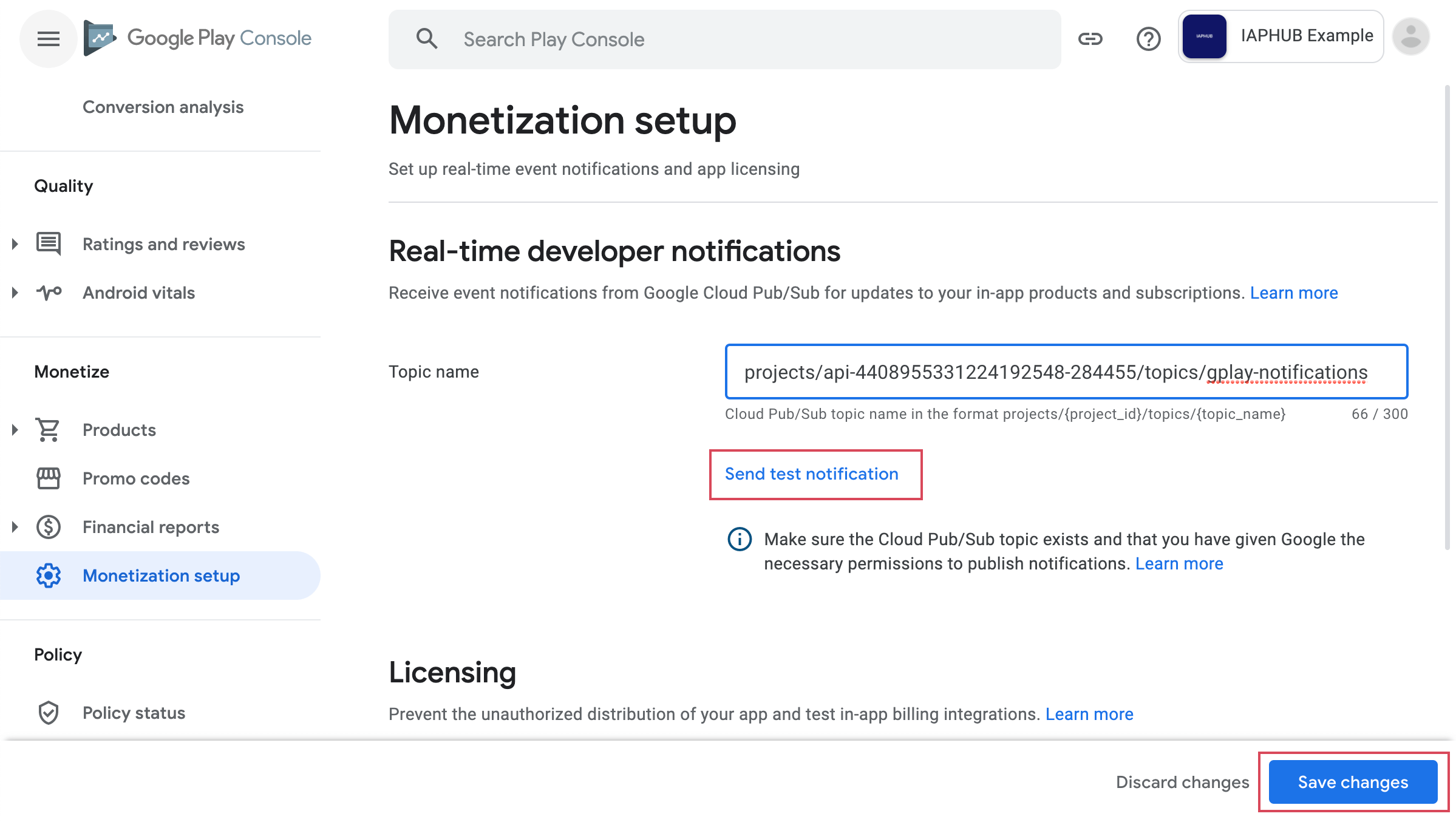Click into the Topic name field
Screen dimensions: 1456x822
pyautogui.click(x=1066, y=372)
